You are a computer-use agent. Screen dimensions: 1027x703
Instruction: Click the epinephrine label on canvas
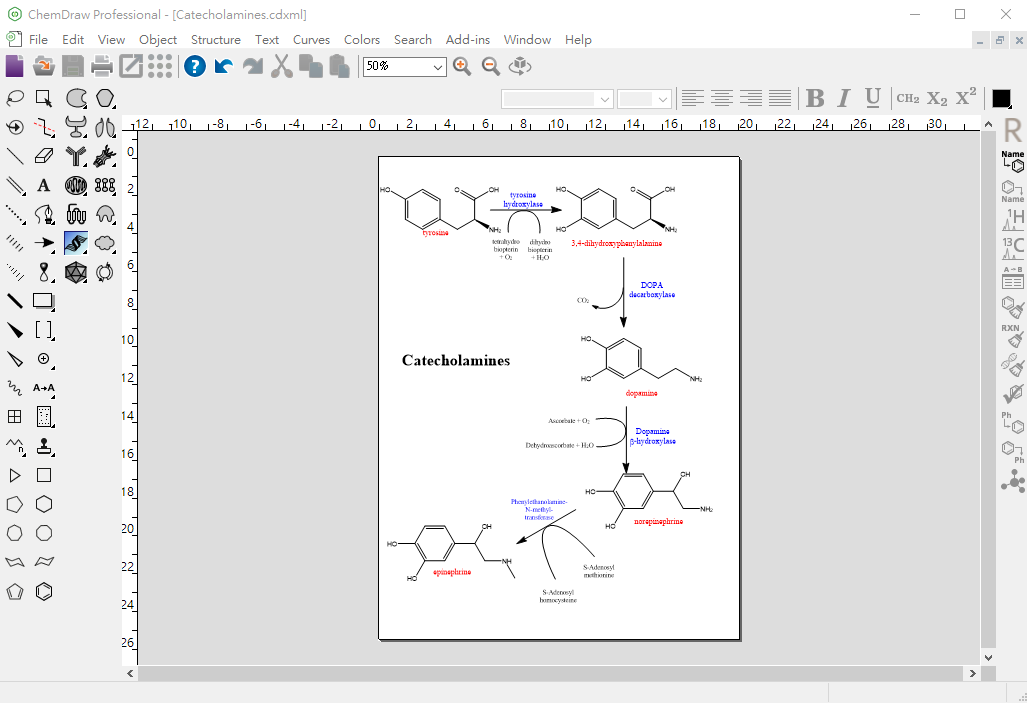452,572
